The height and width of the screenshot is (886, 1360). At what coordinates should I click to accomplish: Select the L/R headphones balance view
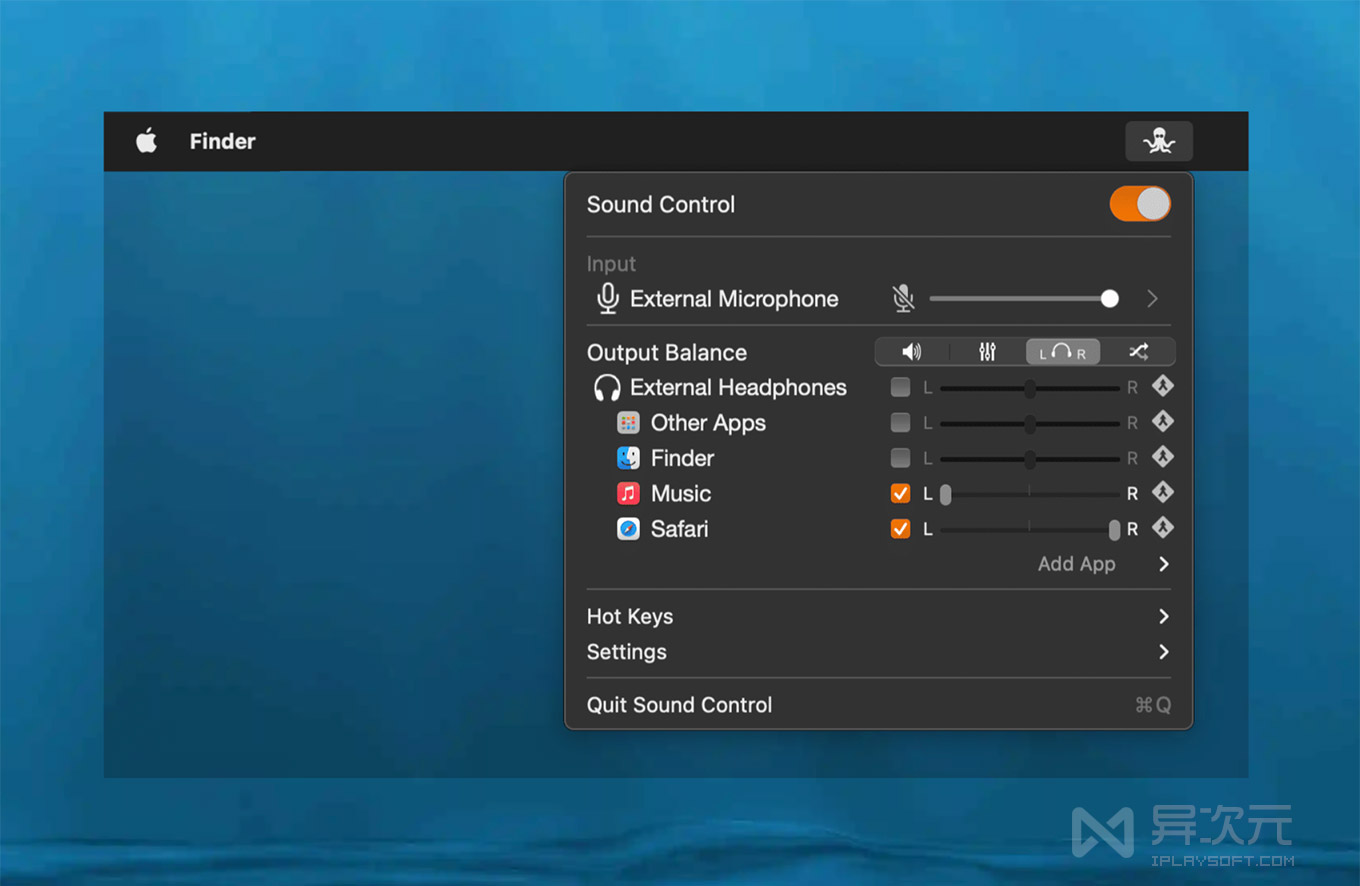(x=1062, y=352)
